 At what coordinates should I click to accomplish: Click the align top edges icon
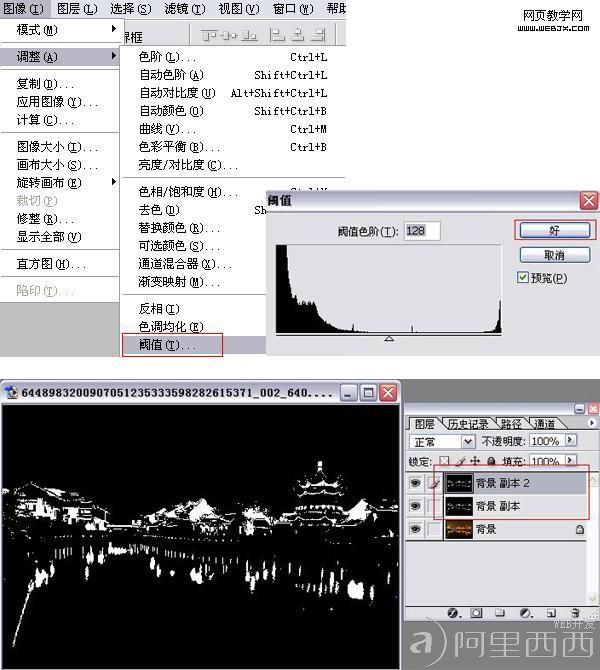[x=209, y=35]
